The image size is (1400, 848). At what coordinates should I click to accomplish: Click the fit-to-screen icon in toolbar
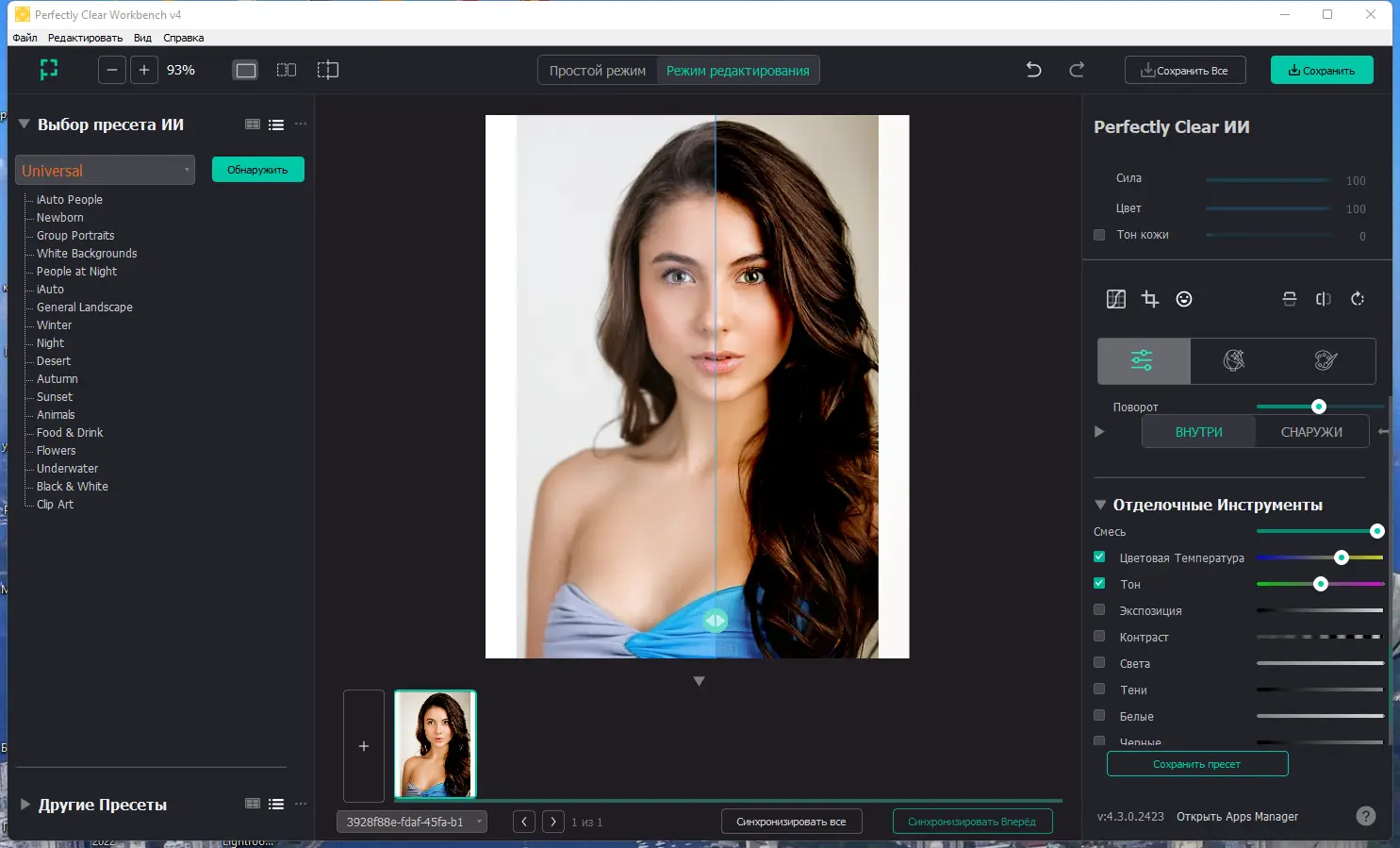(49, 70)
